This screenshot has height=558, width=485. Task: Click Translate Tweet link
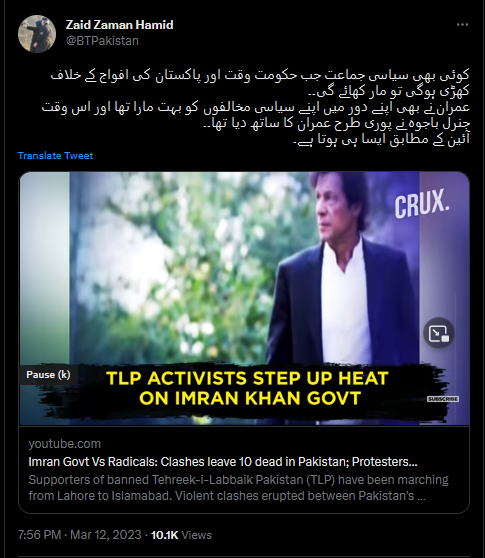click(56, 156)
